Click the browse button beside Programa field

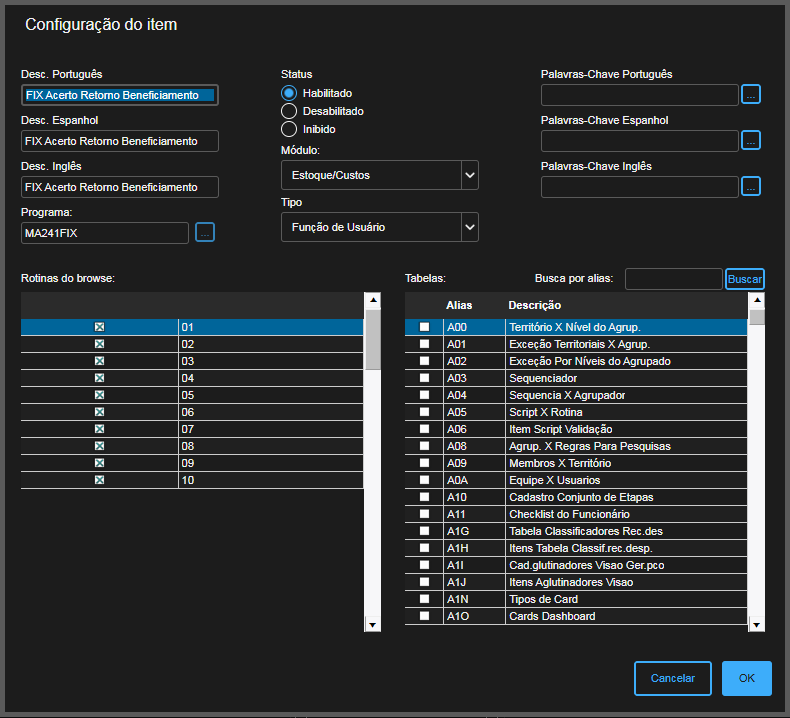pos(205,233)
